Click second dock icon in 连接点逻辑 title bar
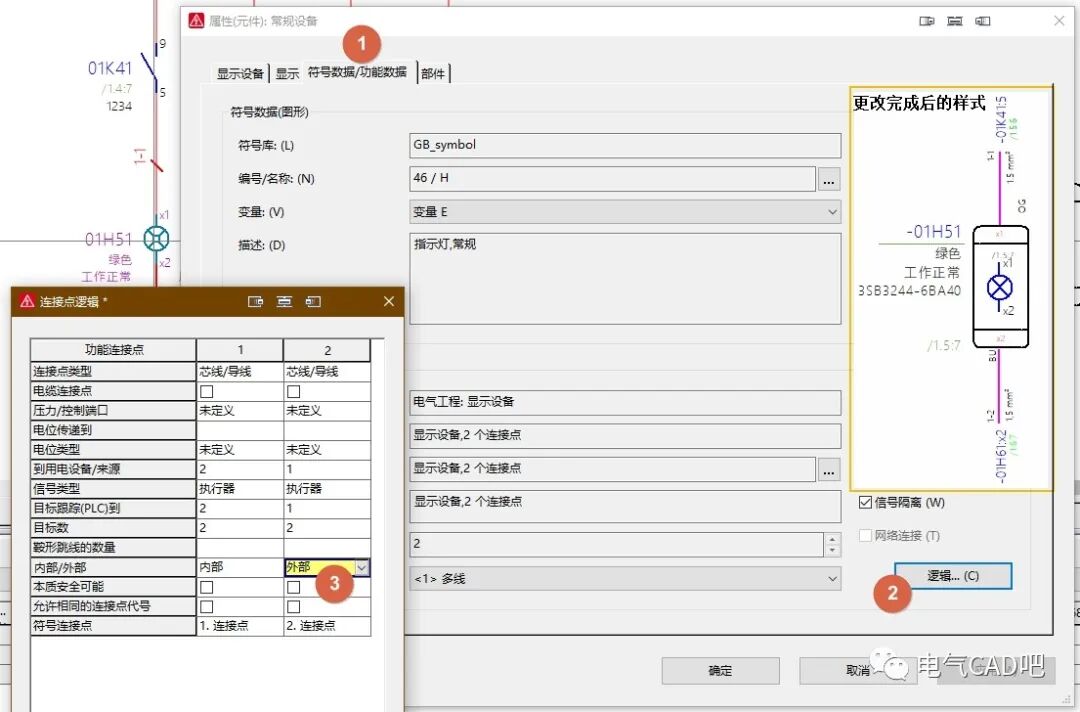Viewport: 1080px width, 712px height. (284, 302)
